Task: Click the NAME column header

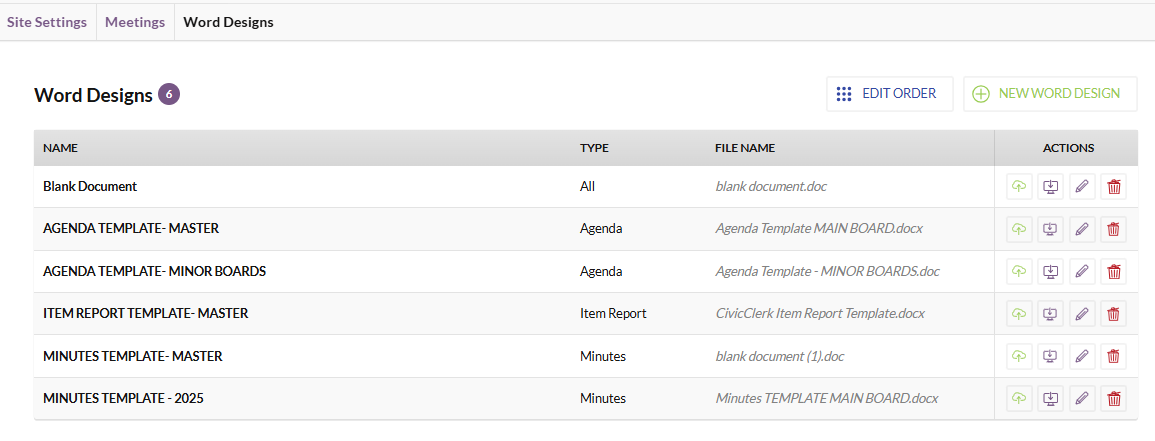Action: point(60,148)
